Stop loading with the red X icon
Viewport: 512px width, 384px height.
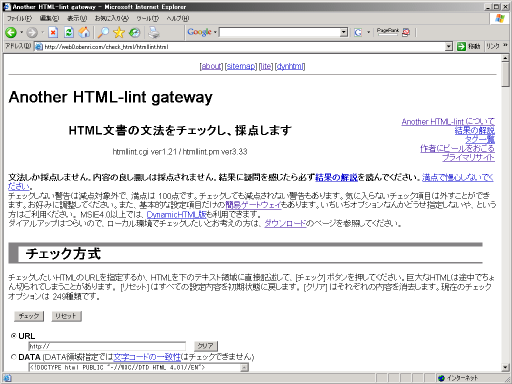(53, 32)
